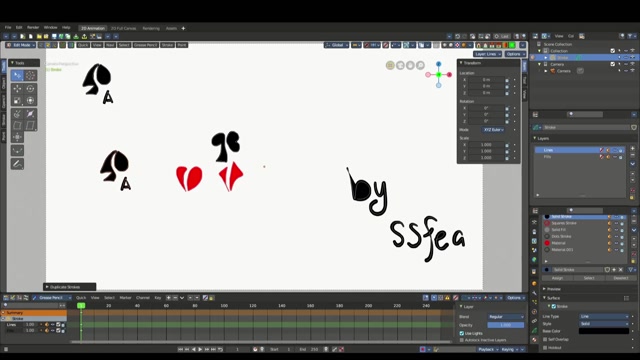Viewport: 640px width, 360px height.
Task: Select the To Sphere tool
Action: [17, 137]
